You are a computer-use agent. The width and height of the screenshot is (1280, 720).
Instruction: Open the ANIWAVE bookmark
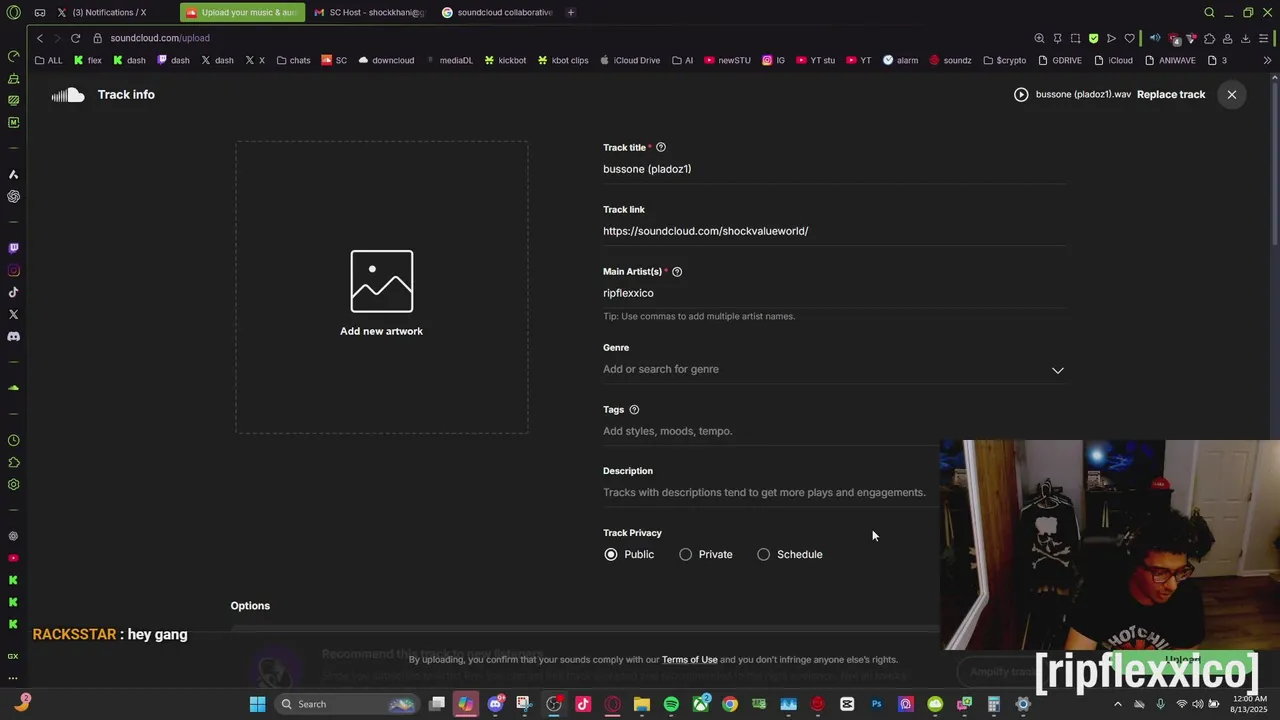(x=1170, y=60)
